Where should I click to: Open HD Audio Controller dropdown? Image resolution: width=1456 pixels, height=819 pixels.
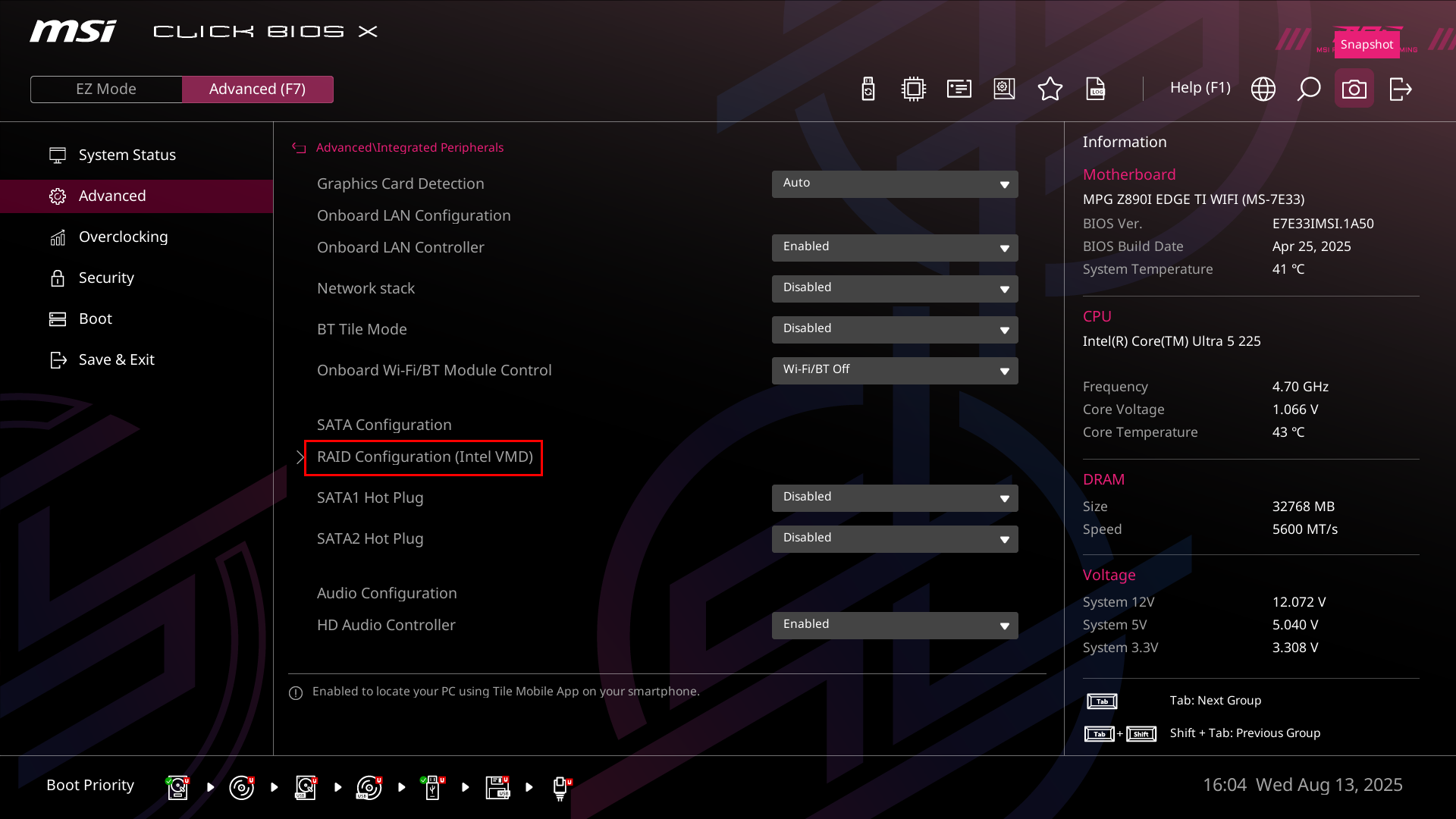(895, 626)
